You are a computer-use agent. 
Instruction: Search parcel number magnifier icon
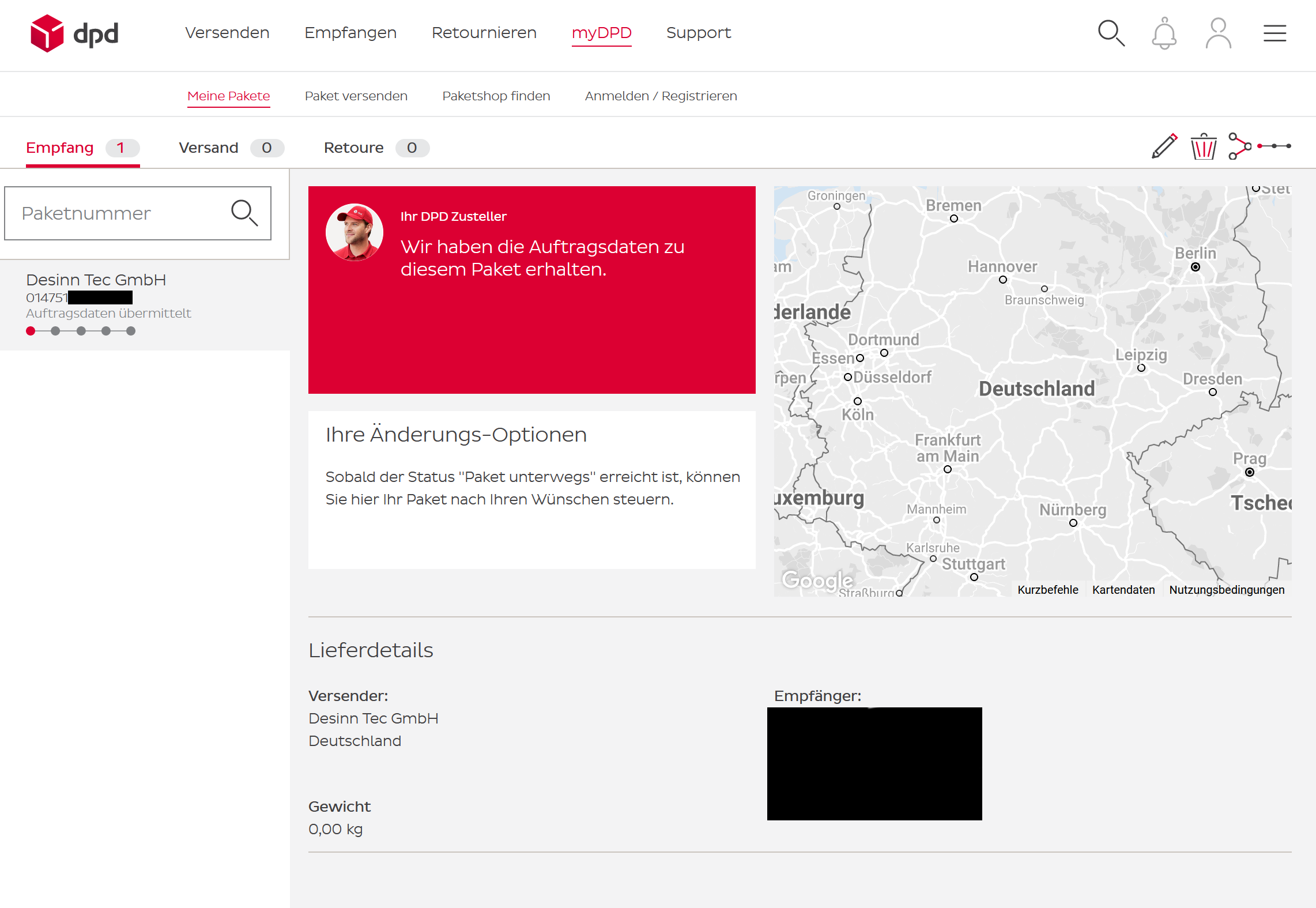(244, 213)
